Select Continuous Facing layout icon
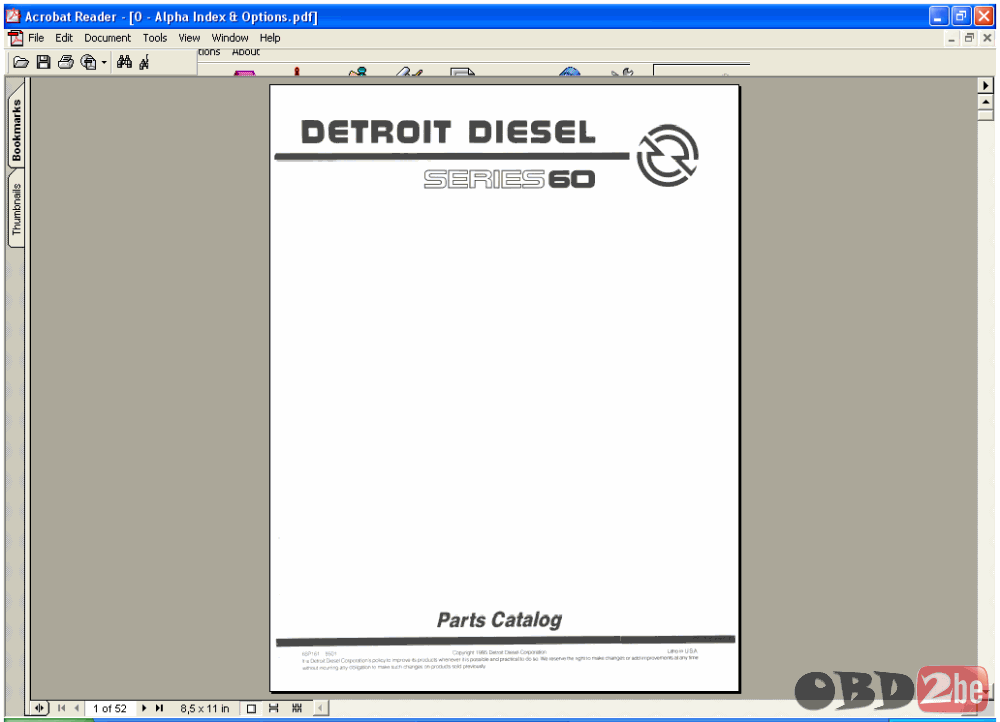The height and width of the screenshot is (722, 1000). click(297, 708)
